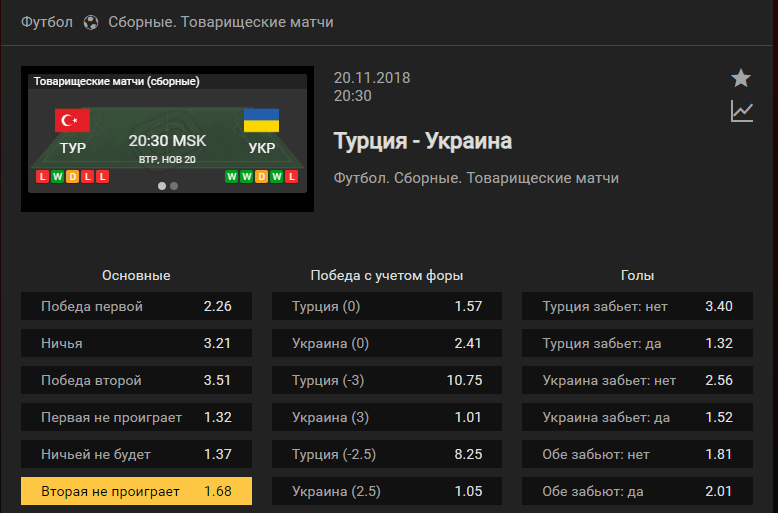Pick Турция (-2.5) handicap at 8.25
The height and width of the screenshot is (513, 778).
[387, 454]
